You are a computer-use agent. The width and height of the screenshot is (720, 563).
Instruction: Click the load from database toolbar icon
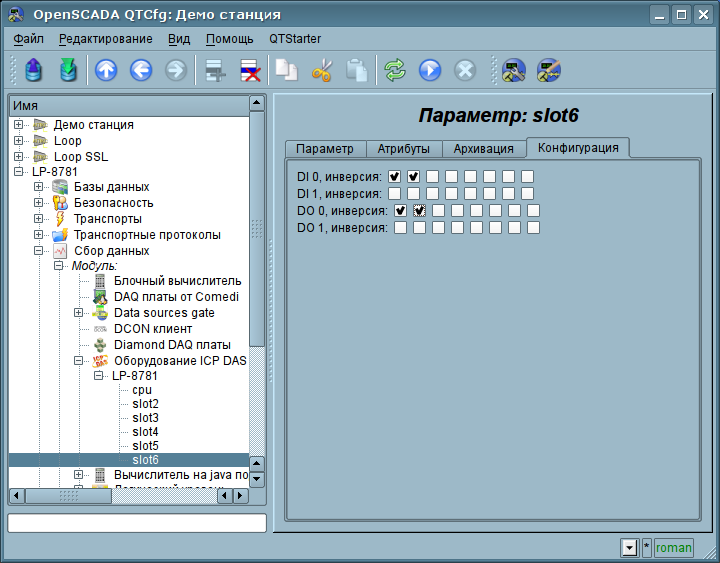tap(34, 70)
